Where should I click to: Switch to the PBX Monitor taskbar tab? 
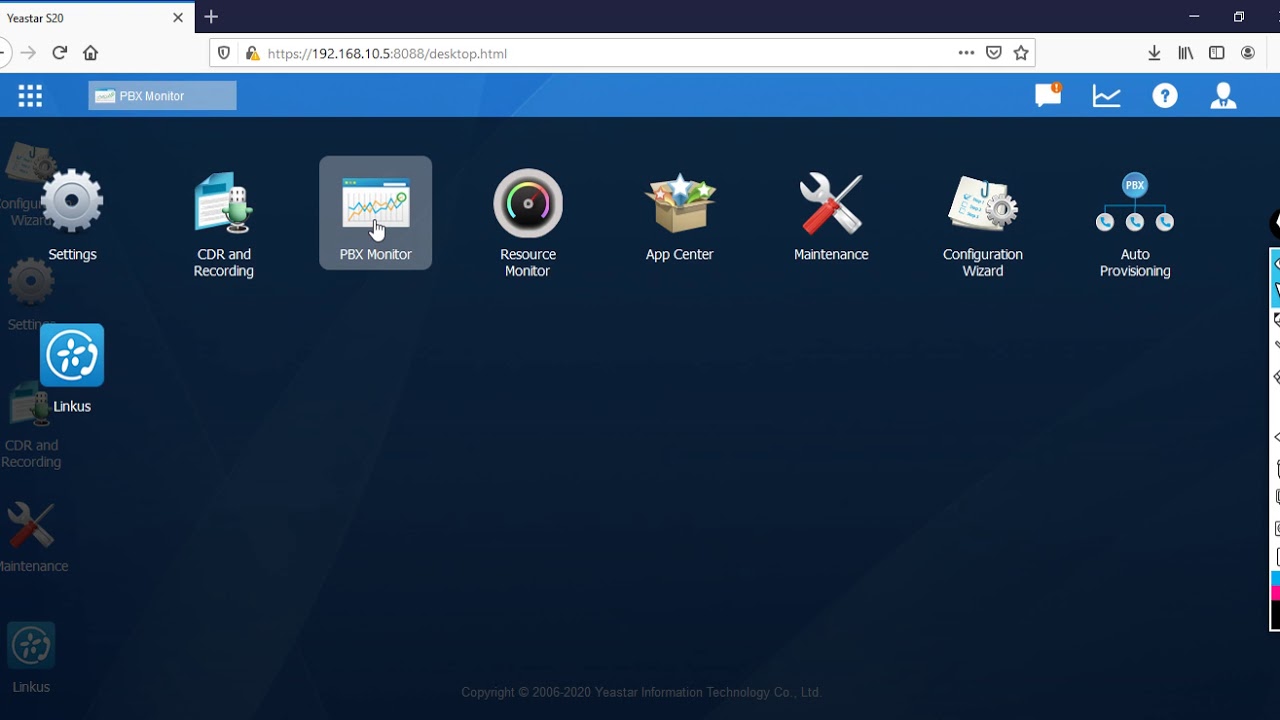(162, 96)
